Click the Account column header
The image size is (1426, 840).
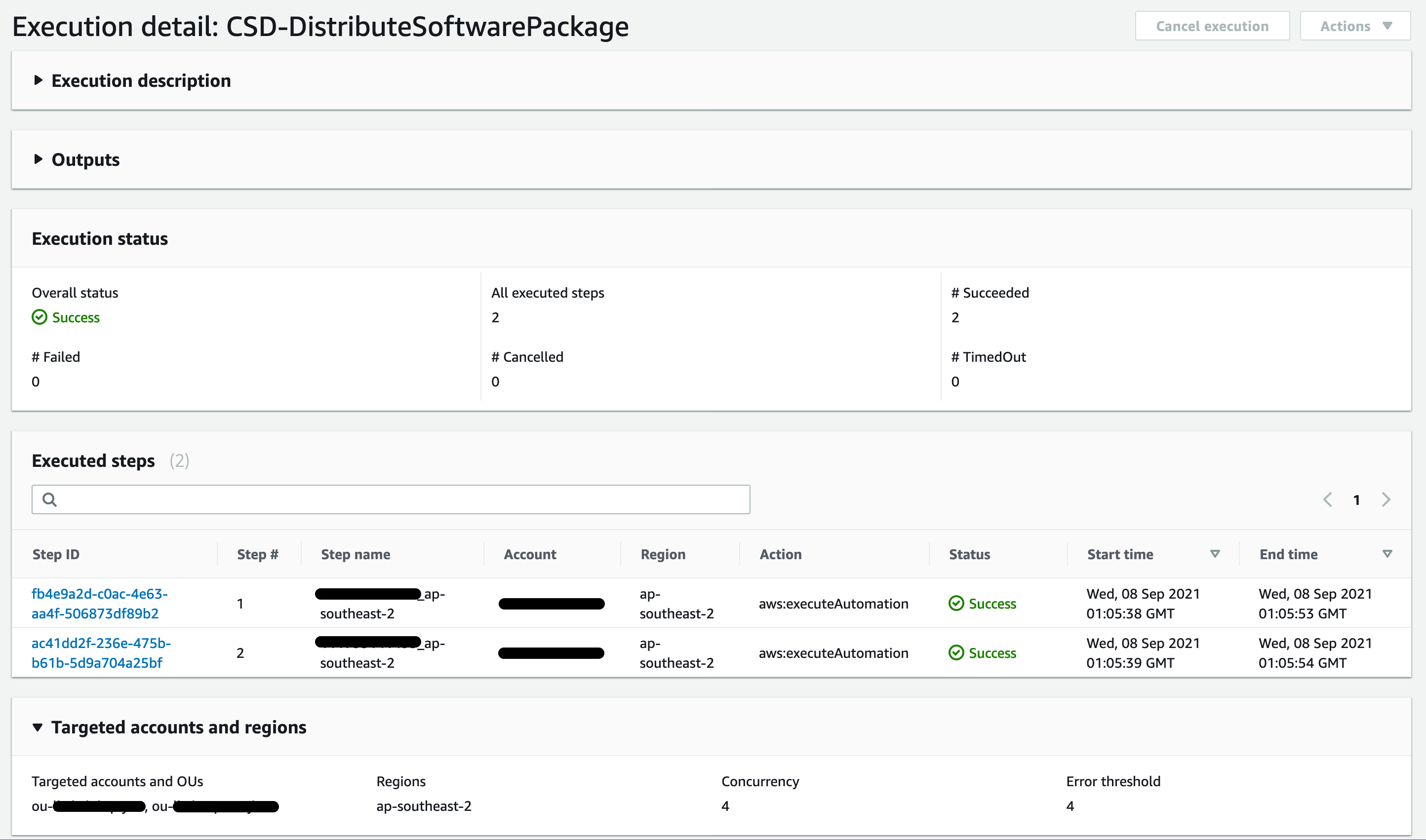click(529, 554)
